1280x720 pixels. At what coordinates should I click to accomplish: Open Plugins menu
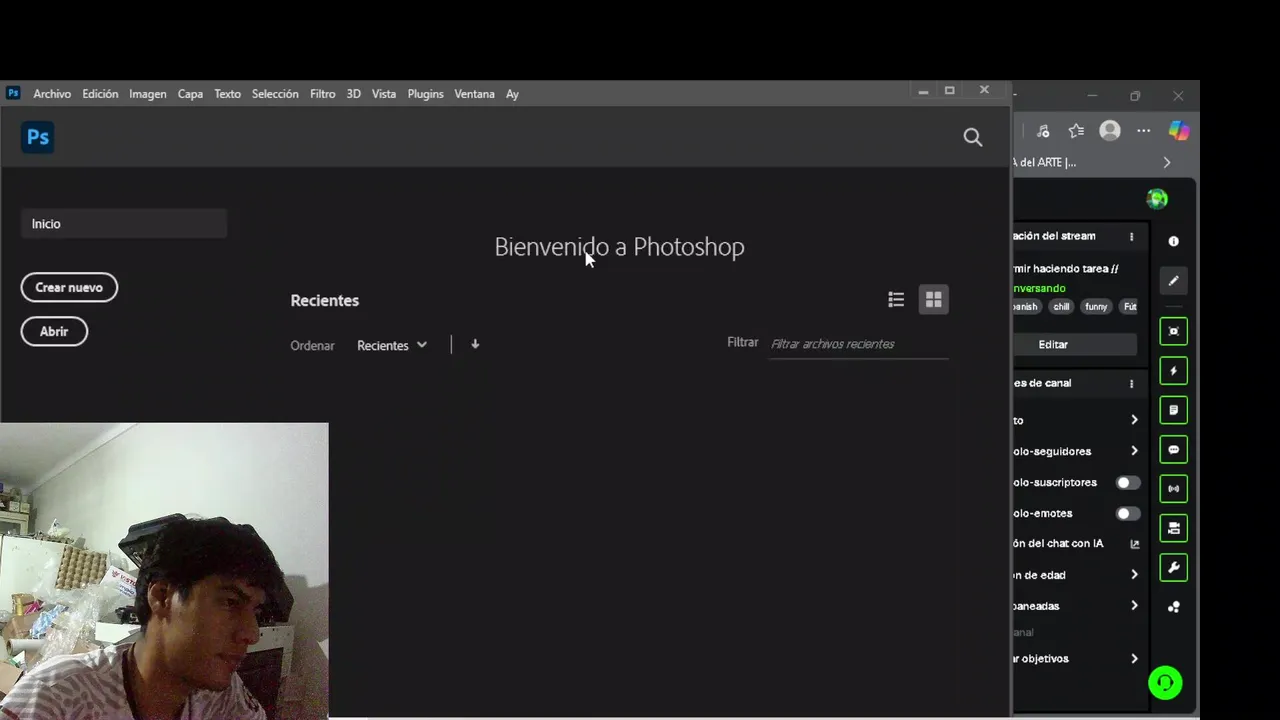(x=425, y=94)
